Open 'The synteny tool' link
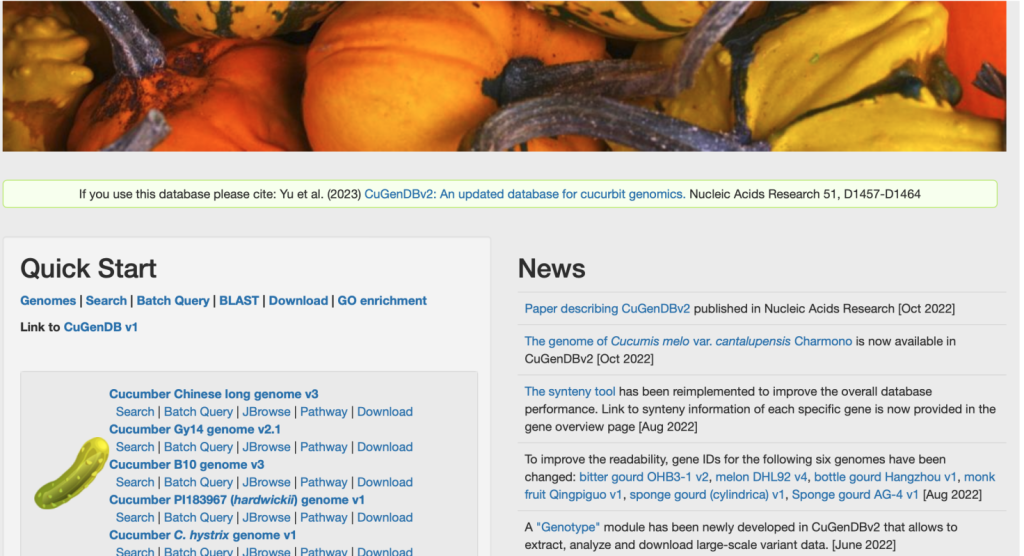 [569, 391]
